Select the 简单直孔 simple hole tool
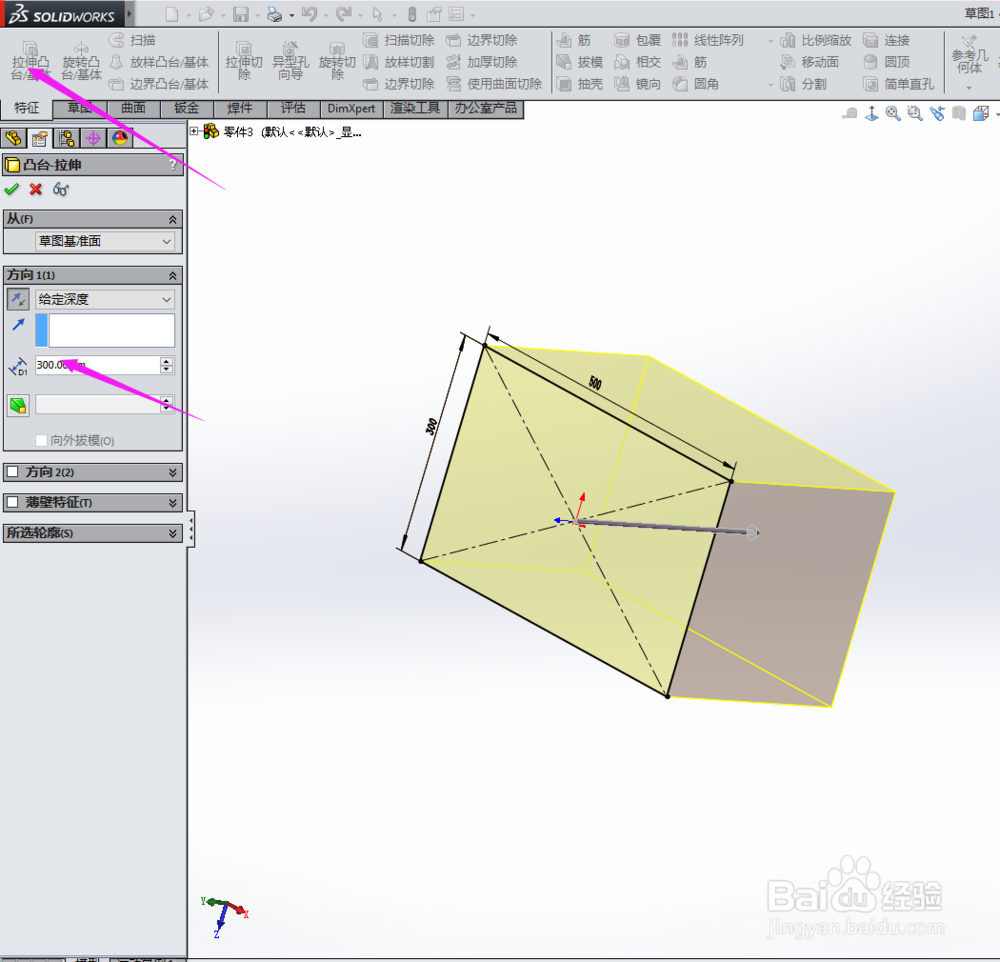 click(899, 84)
